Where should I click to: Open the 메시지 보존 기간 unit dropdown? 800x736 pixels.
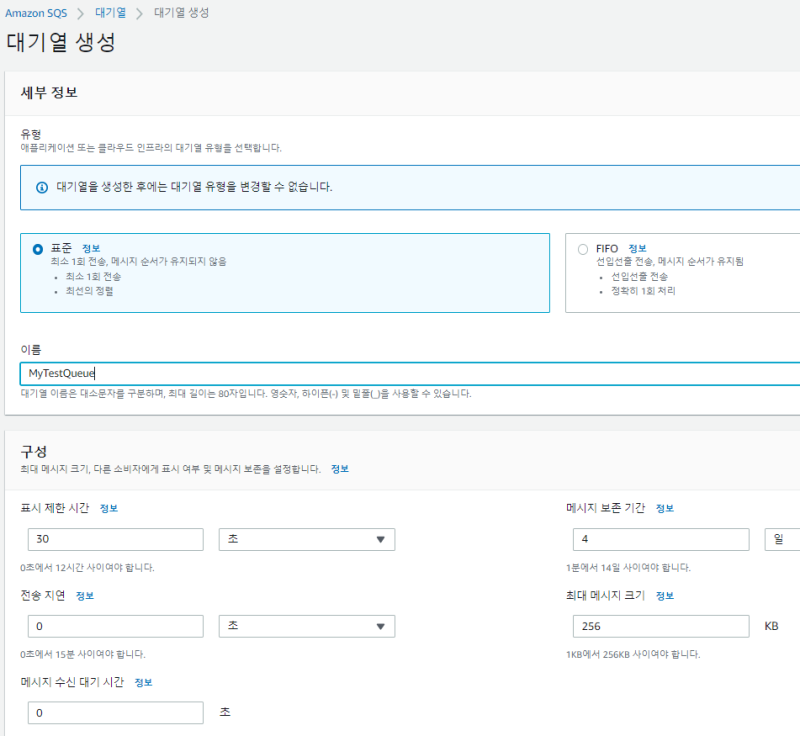pos(781,540)
